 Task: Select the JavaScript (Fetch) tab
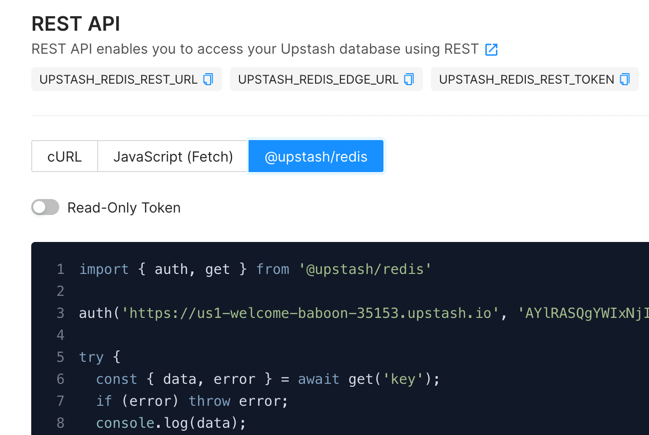(173, 156)
